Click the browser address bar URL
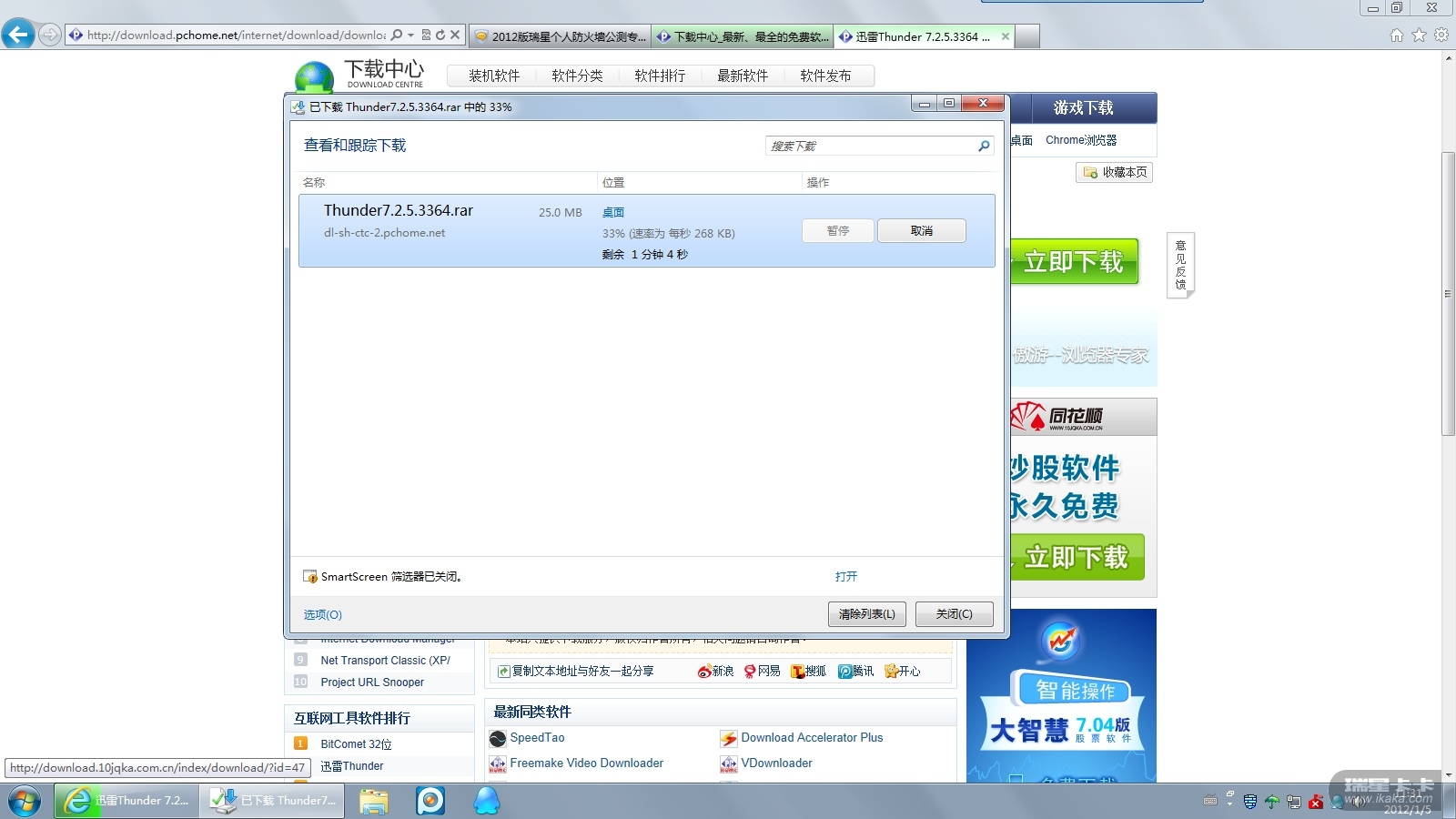The width and height of the screenshot is (1456, 819). click(x=236, y=35)
